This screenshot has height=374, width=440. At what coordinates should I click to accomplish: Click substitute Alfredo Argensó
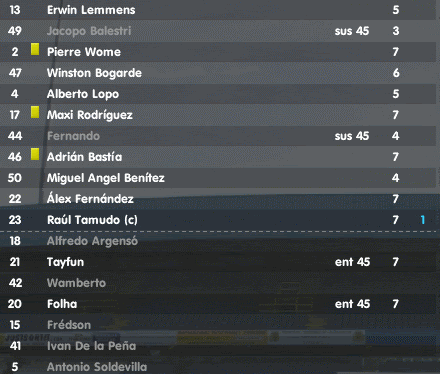tap(92, 241)
